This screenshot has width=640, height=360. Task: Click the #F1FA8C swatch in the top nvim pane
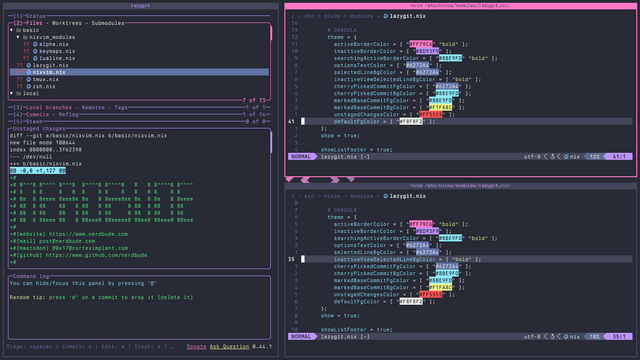tap(440, 107)
